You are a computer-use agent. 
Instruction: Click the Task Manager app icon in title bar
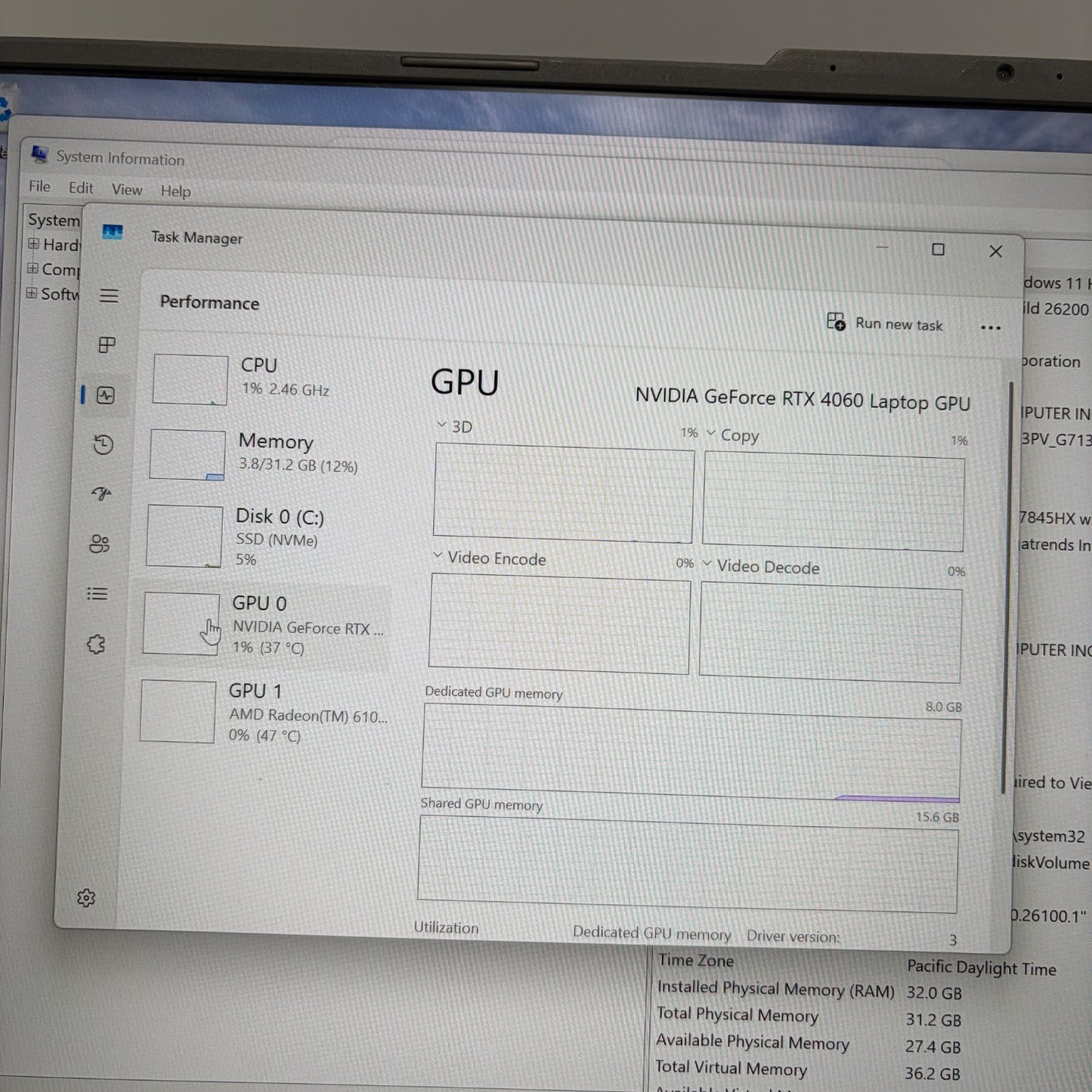tap(113, 233)
